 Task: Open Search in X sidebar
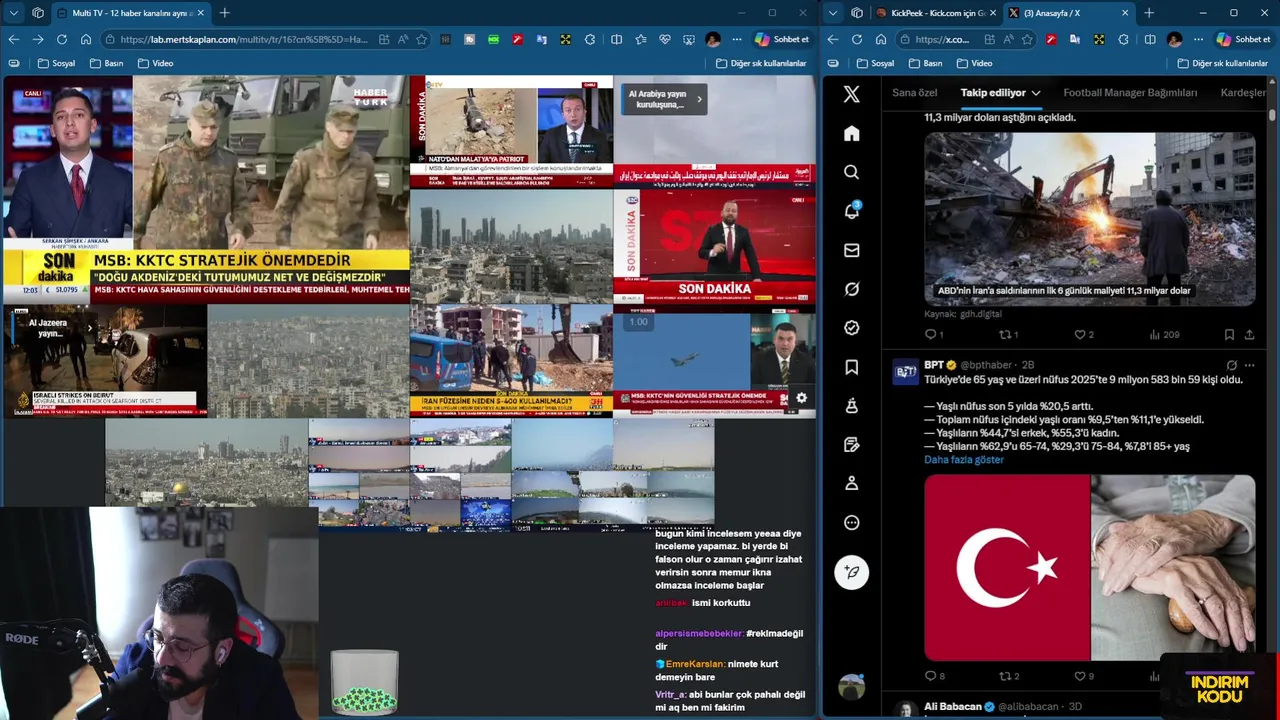[851, 172]
